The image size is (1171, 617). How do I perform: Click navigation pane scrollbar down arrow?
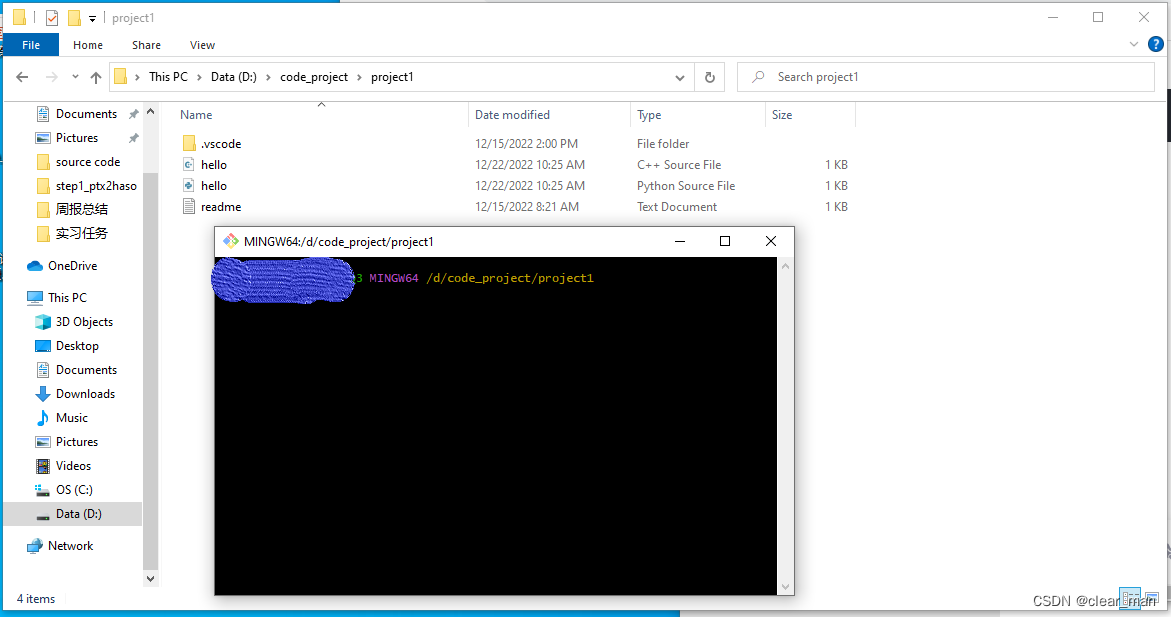(x=150, y=578)
